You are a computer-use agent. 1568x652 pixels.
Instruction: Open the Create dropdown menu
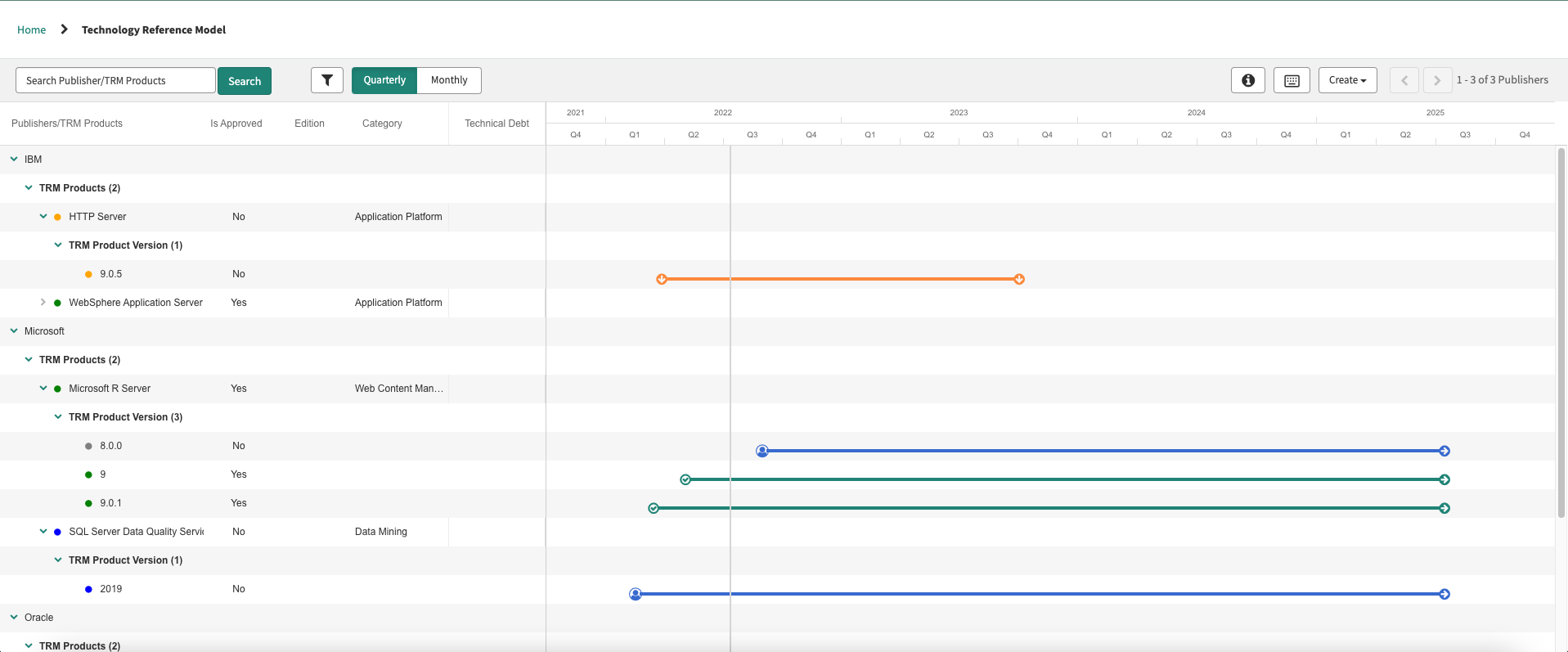1347,80
